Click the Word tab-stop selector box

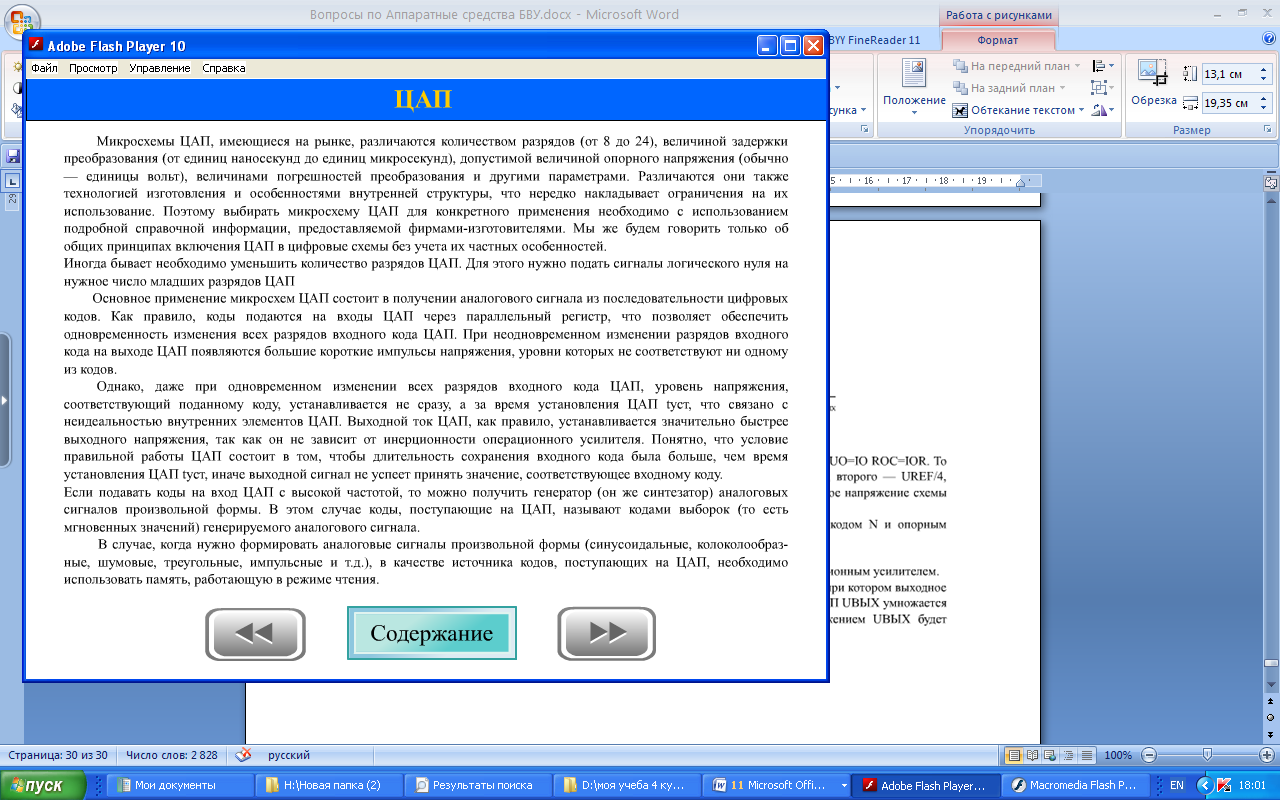pos(12,181)
